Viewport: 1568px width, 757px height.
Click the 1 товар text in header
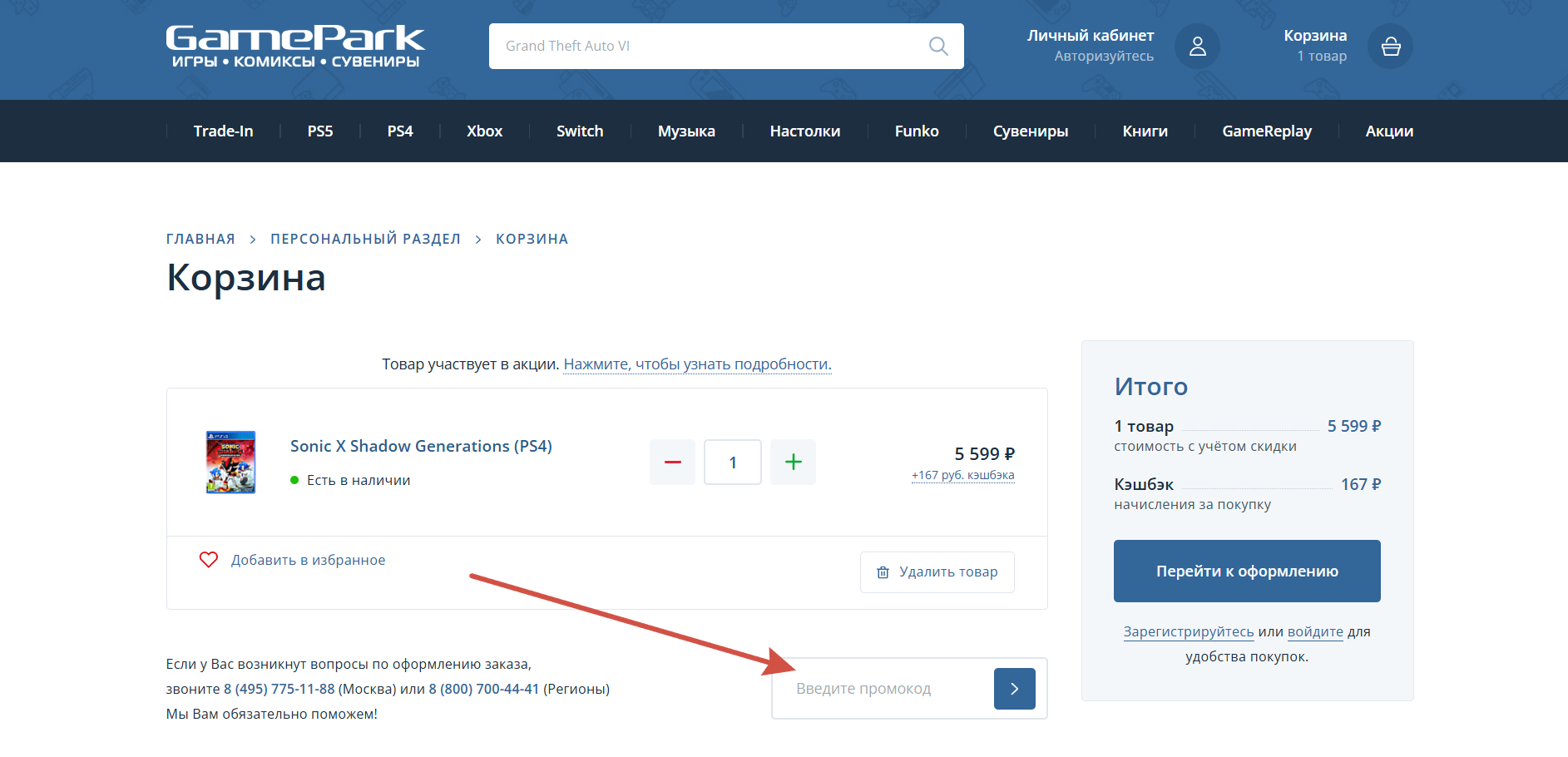1322,56
